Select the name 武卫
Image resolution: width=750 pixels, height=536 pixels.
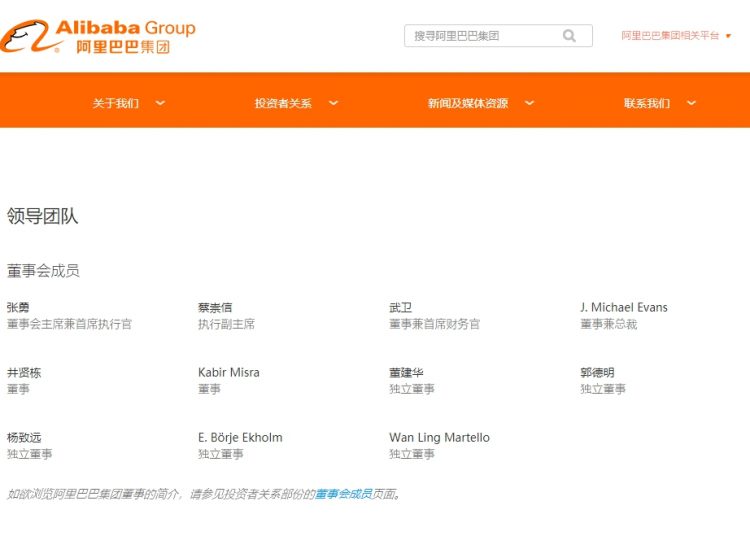coord(401,307)
